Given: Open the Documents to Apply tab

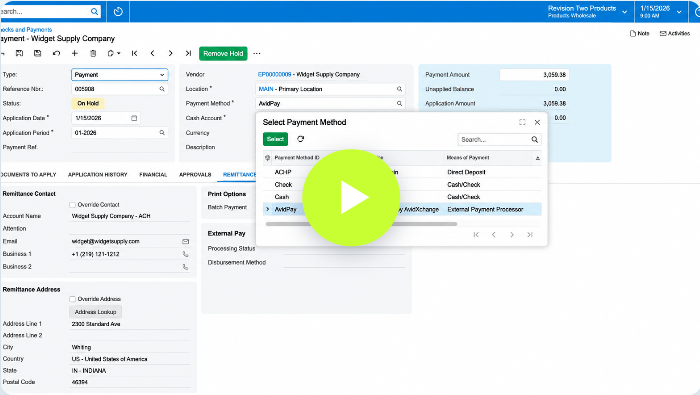Looking at the screenshot, I should [28, 175].
